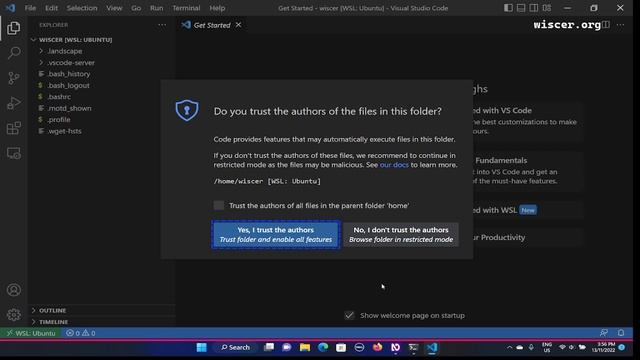
Task: Open the WSL walkthrough with New badge
Action: (x=527, y=210)
